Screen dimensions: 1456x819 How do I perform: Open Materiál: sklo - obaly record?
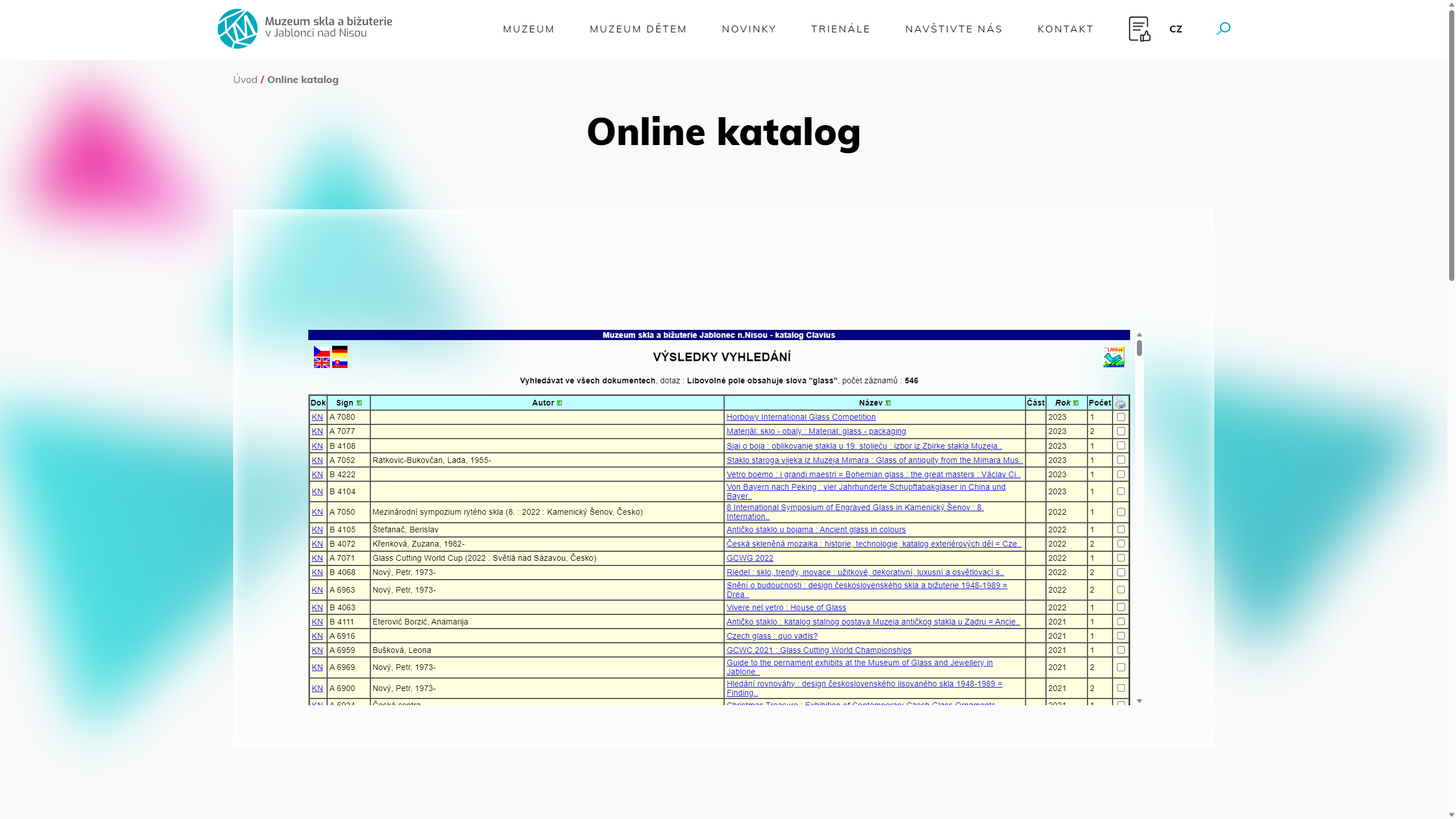(x=816, y=431)
